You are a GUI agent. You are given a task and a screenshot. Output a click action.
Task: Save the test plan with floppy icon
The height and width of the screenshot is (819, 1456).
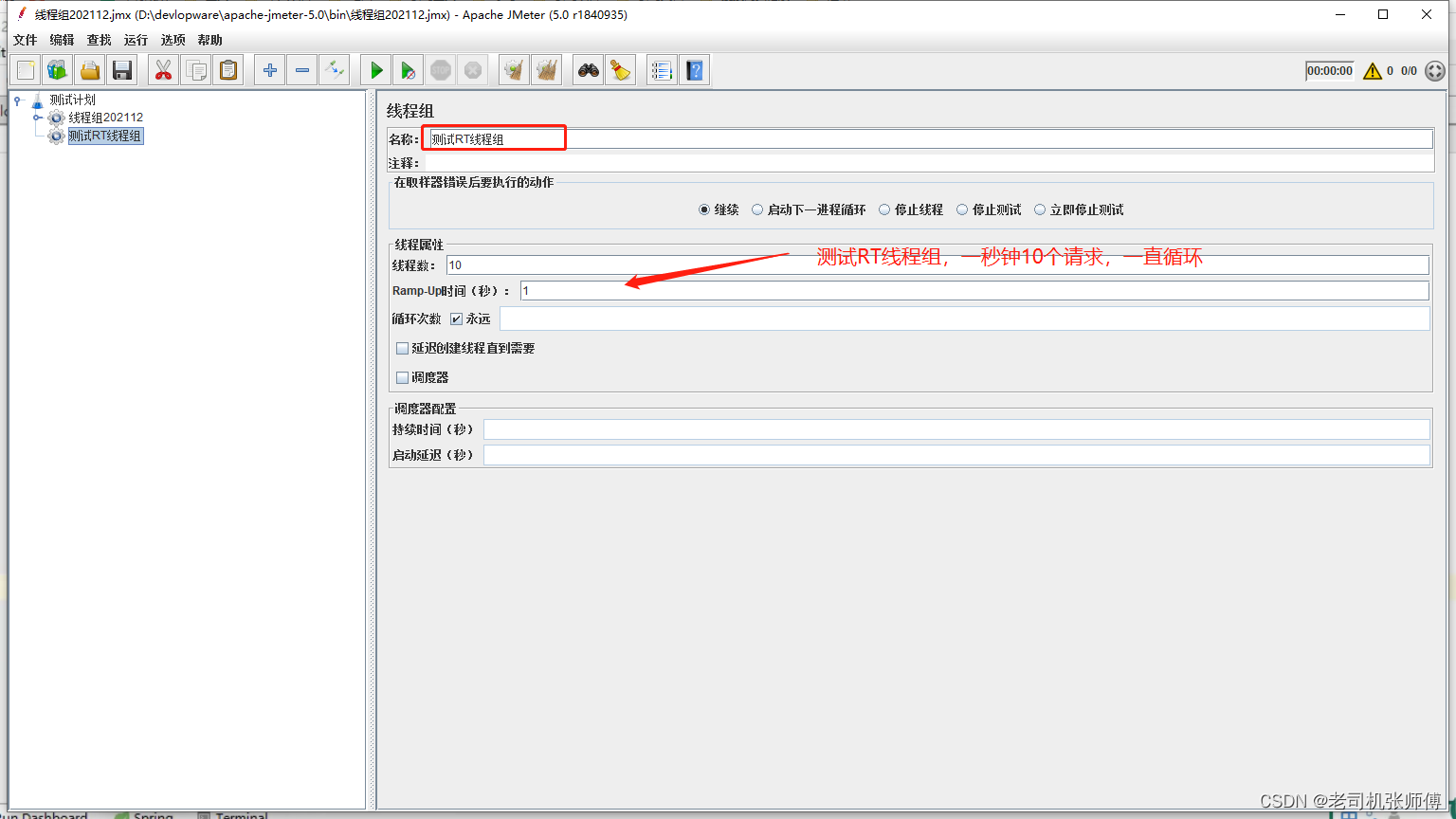click(x=121, y=70)
